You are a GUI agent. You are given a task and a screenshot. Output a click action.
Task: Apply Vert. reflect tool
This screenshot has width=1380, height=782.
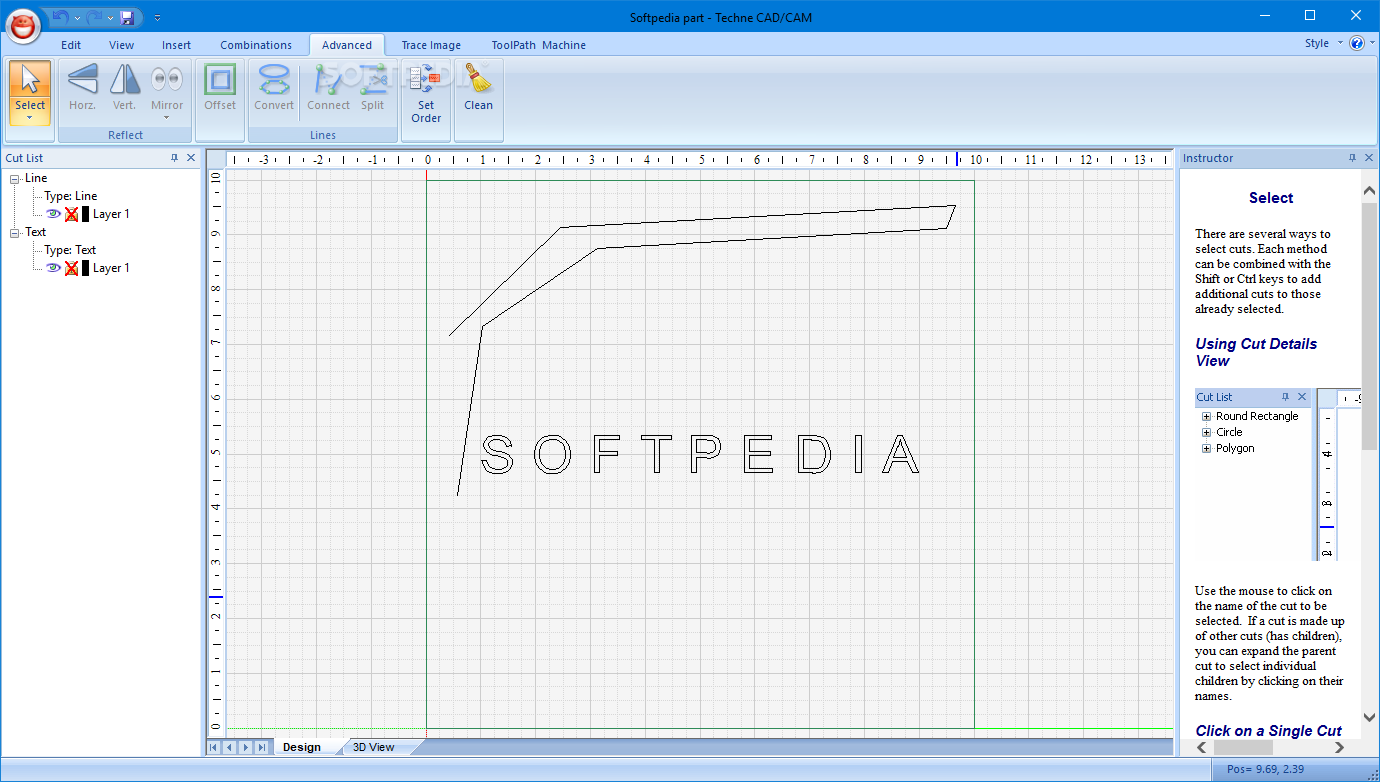point(124,86)
